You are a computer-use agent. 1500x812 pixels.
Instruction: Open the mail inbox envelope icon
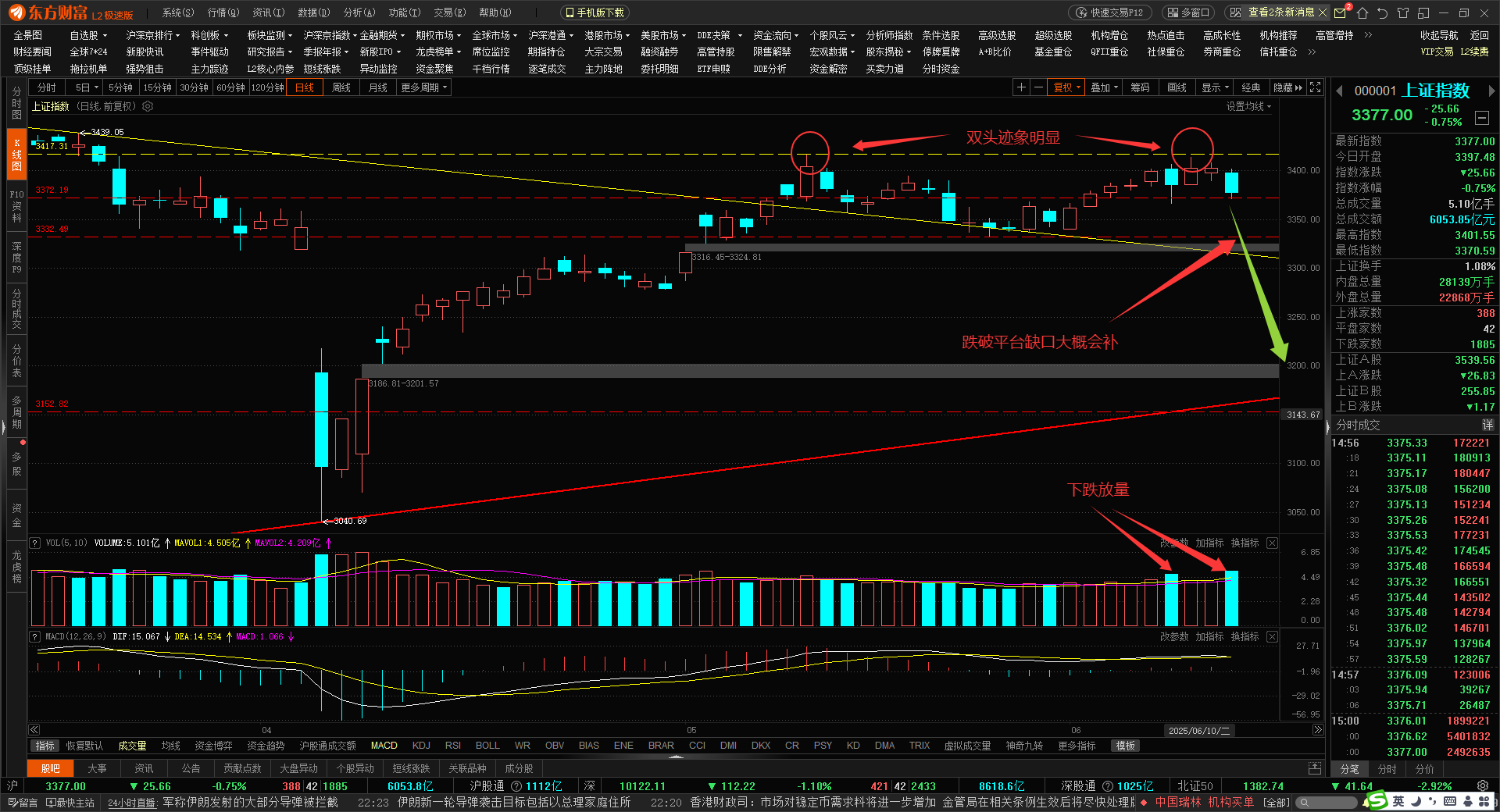pos(1341,12)
